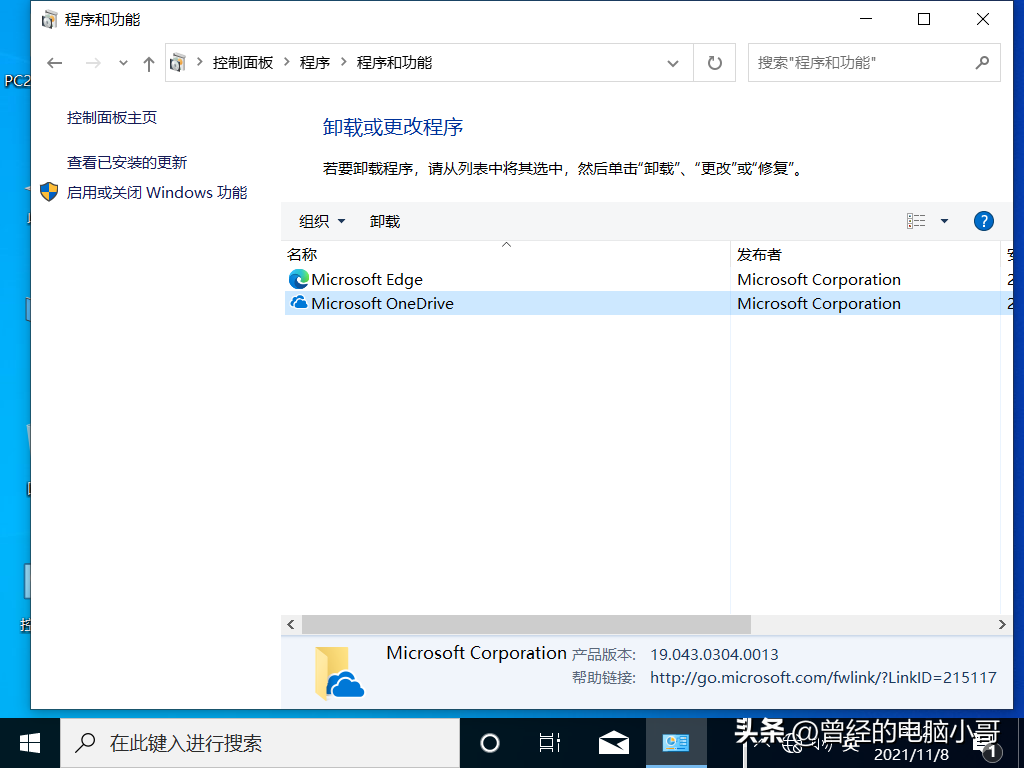Open the recent locations dropdown chevron
The image size is (1024, 768).
pos(123,63)
